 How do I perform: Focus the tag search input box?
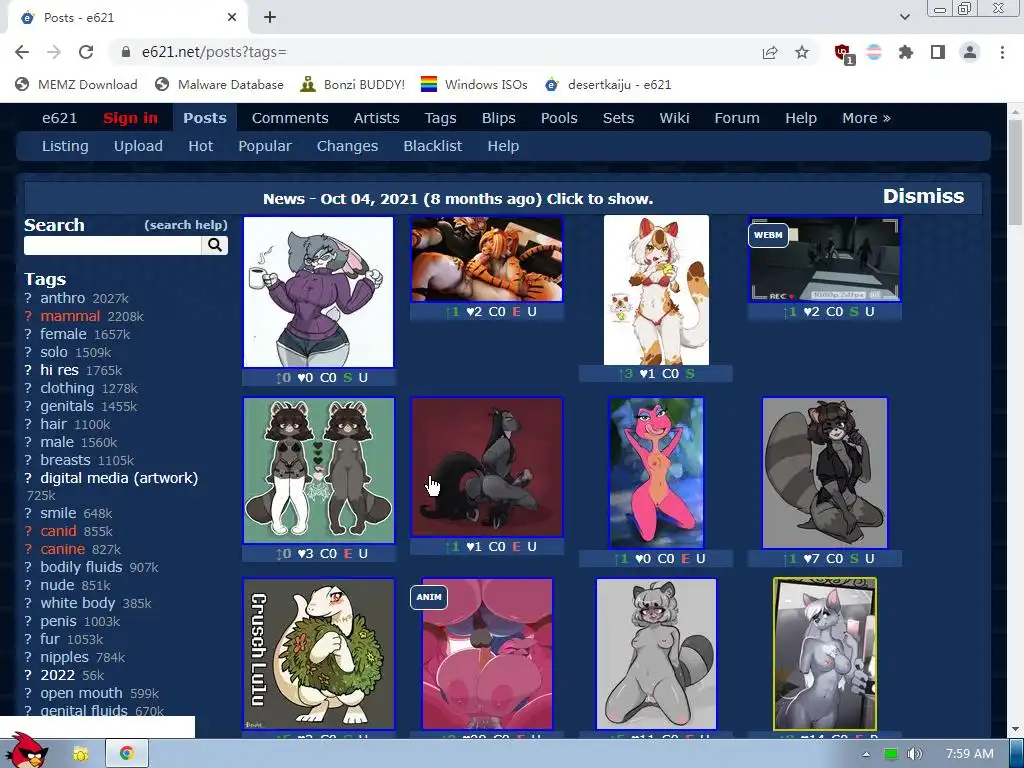click(113, 246)
